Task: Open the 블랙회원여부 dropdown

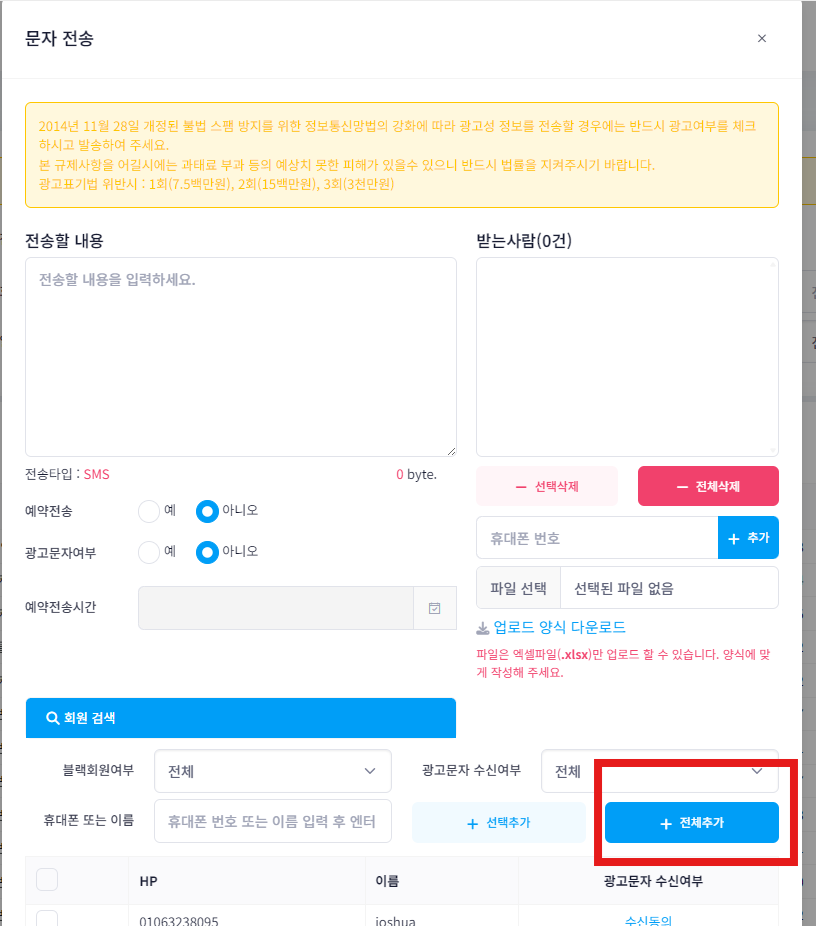Action: (x=273, y=771)
